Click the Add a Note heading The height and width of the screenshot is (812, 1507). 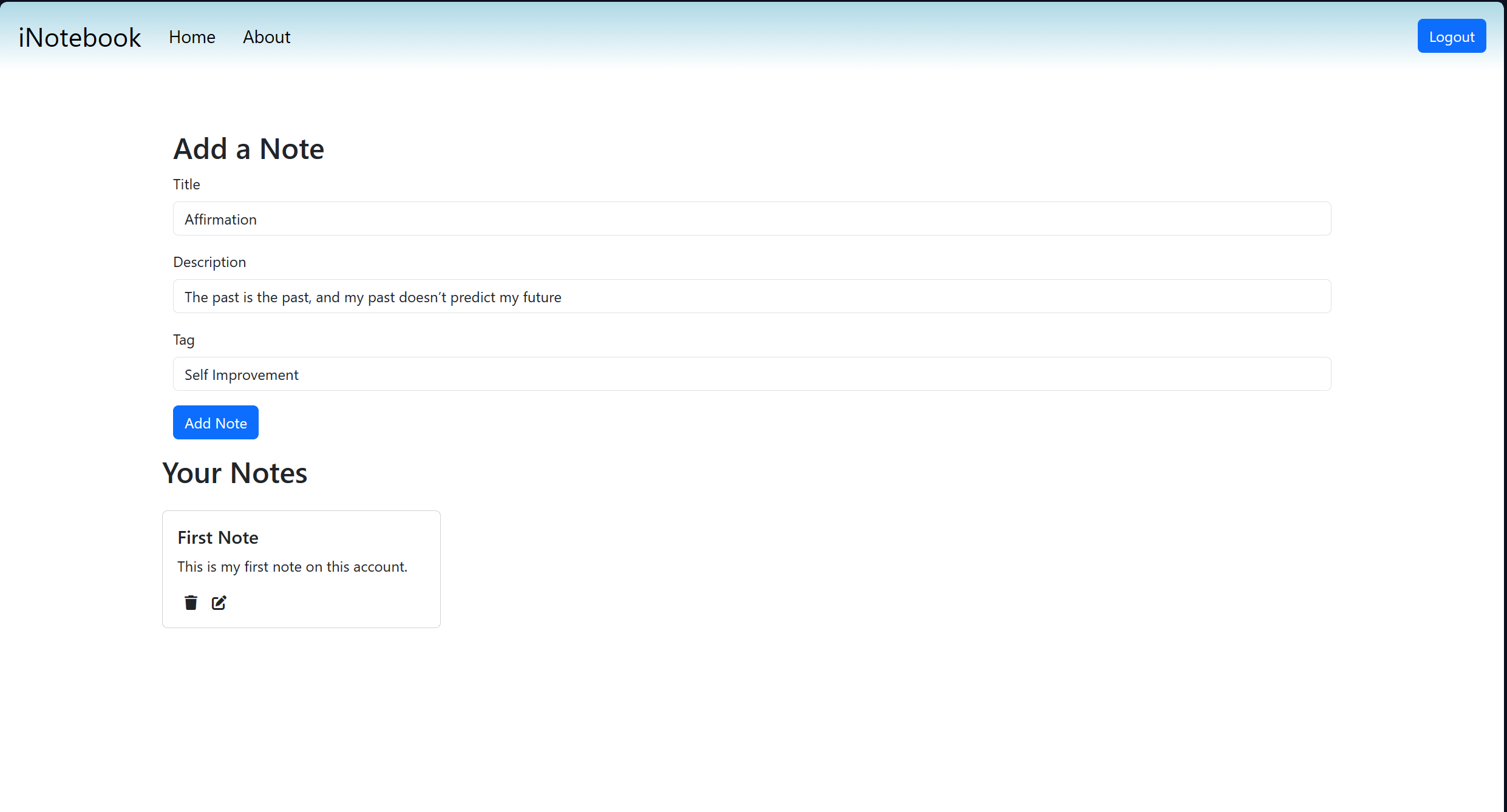(x=249, y=149)
